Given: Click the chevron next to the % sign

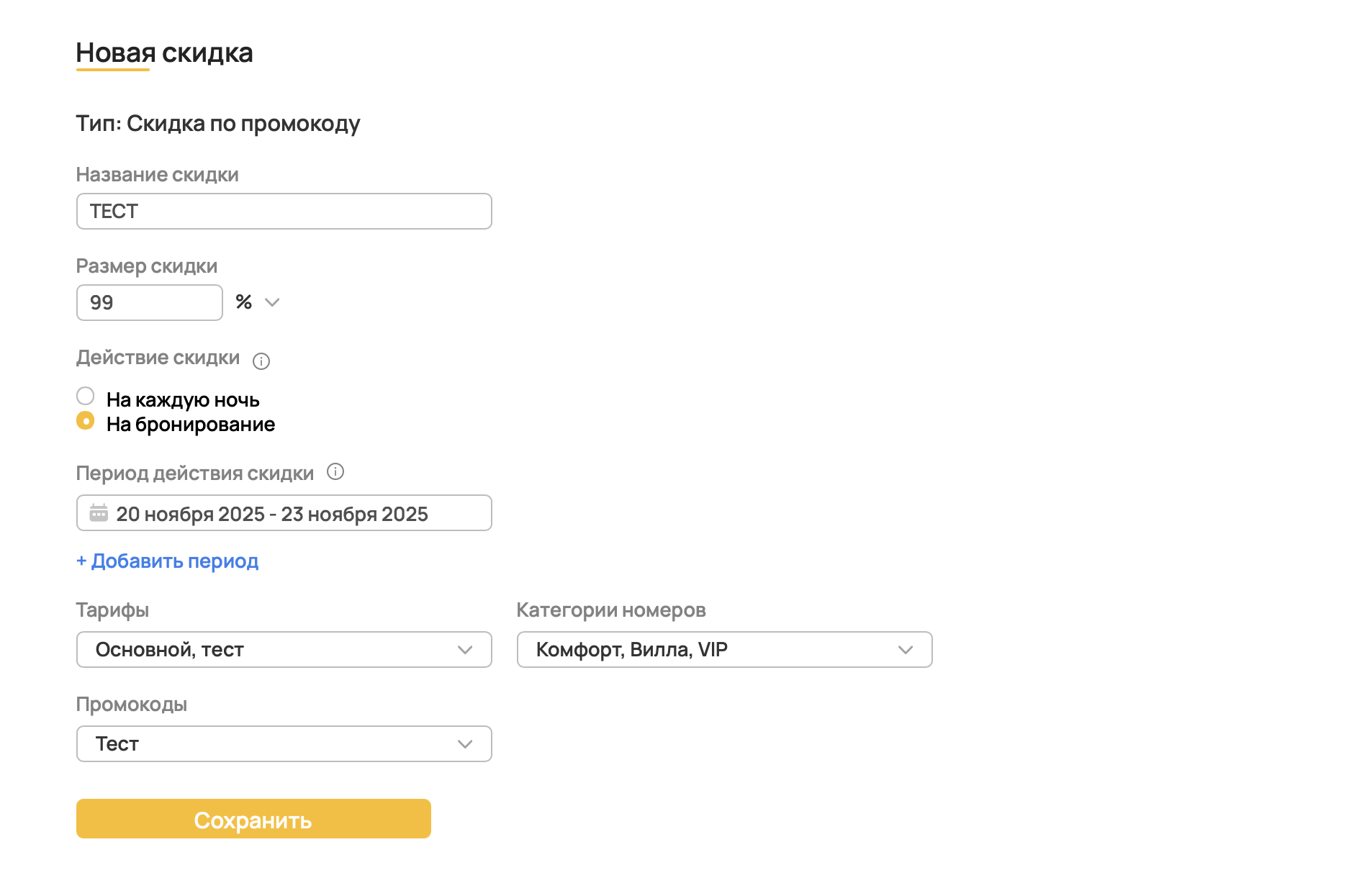Looking at the screenshot, I should [272, 302].
